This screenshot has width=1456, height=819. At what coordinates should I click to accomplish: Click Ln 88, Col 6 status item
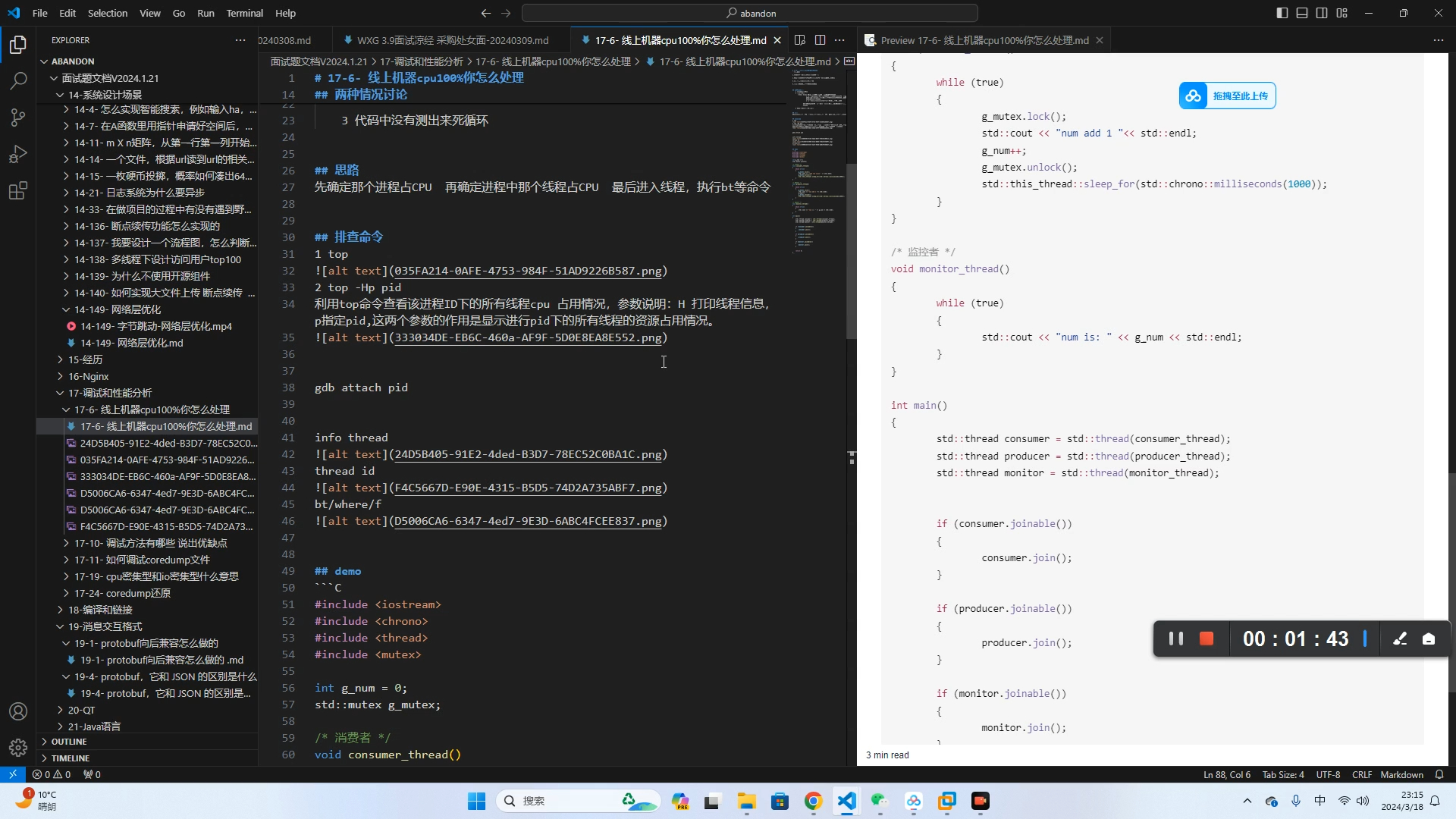tap(1227, 774)
